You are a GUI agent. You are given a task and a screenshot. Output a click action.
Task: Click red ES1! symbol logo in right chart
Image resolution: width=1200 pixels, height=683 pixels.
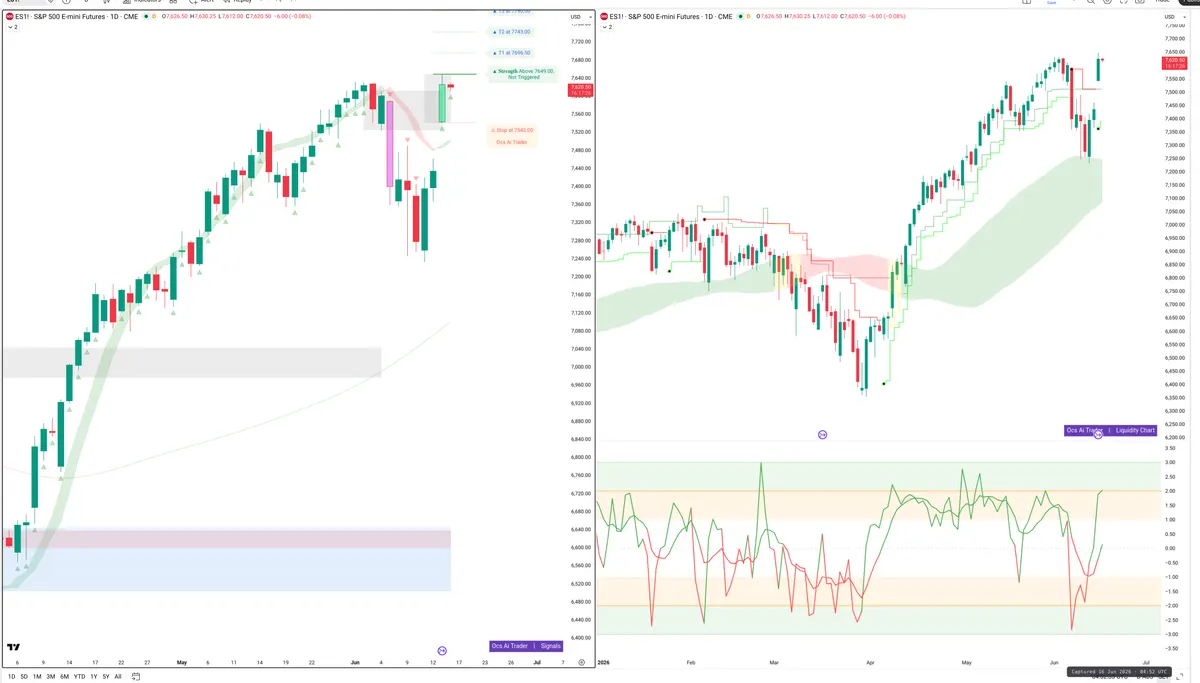(x=604, y=16)
